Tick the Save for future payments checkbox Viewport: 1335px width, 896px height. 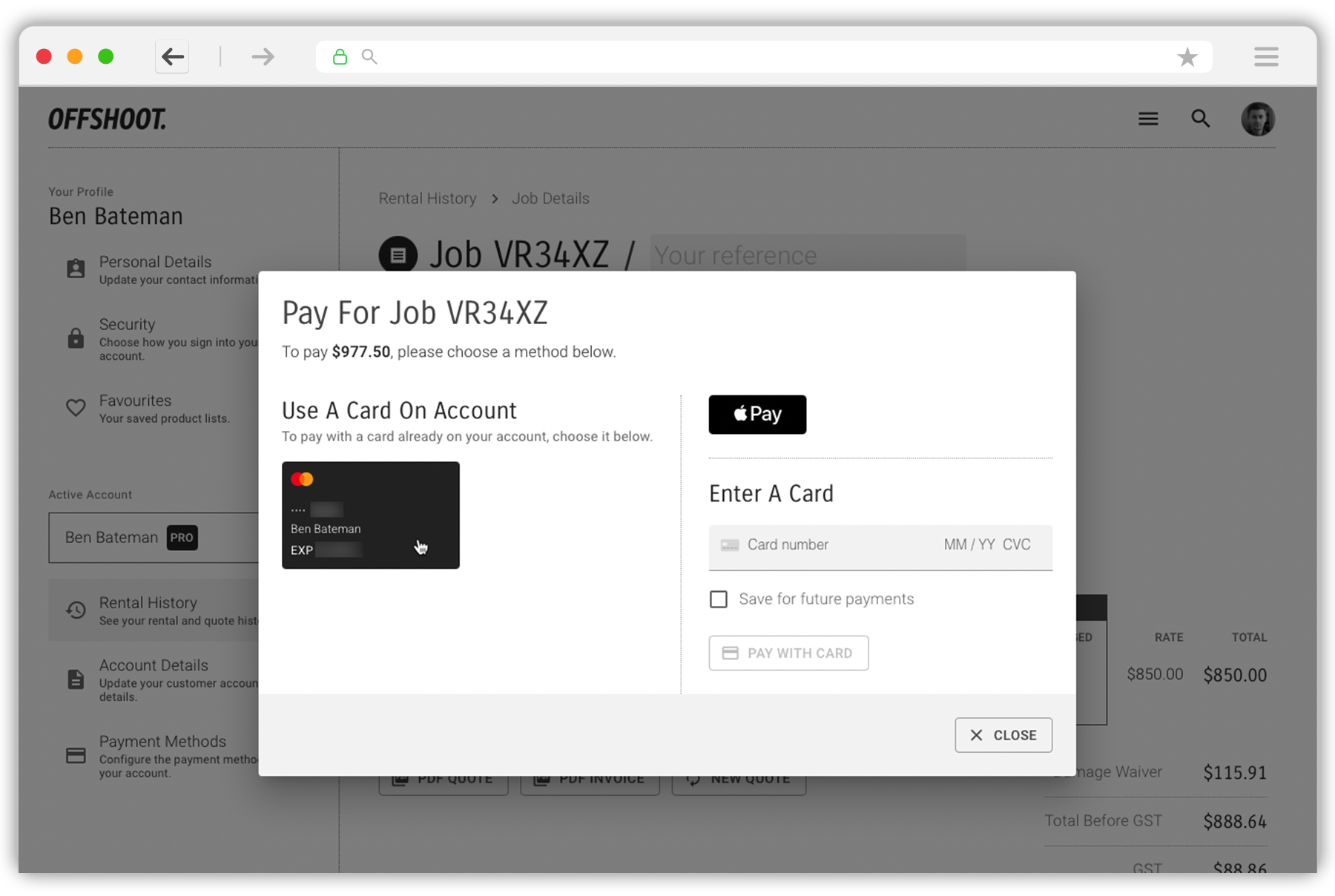click(719, 599)
